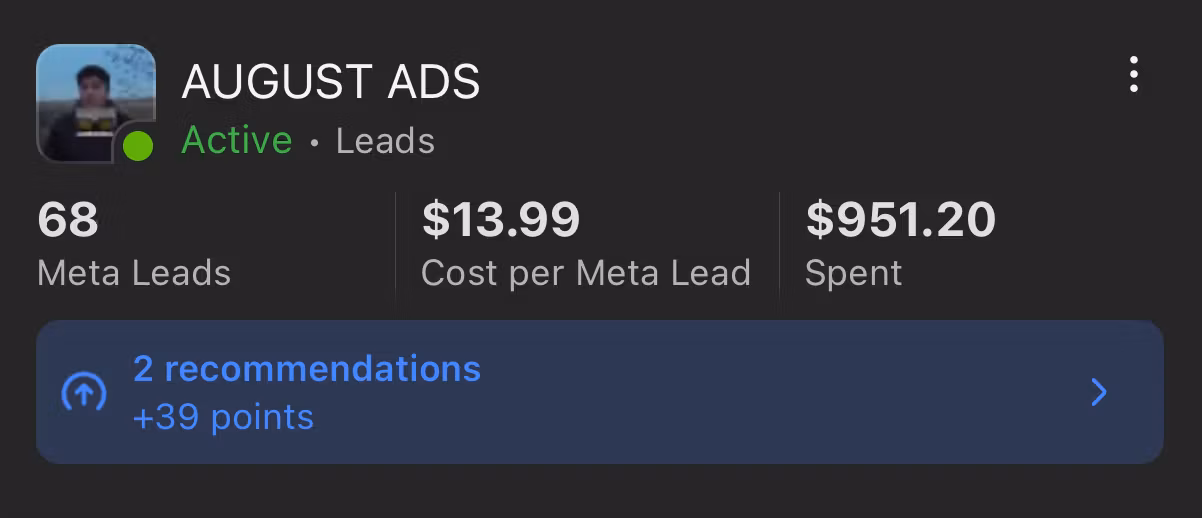
Task: Click the green active status dot
Action: 138,147
